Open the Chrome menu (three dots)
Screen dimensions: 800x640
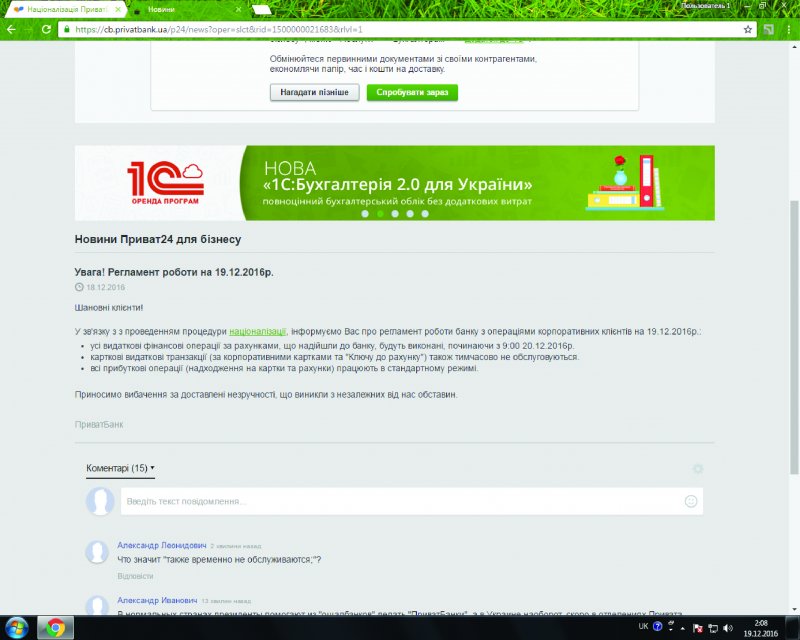point(787,29)
